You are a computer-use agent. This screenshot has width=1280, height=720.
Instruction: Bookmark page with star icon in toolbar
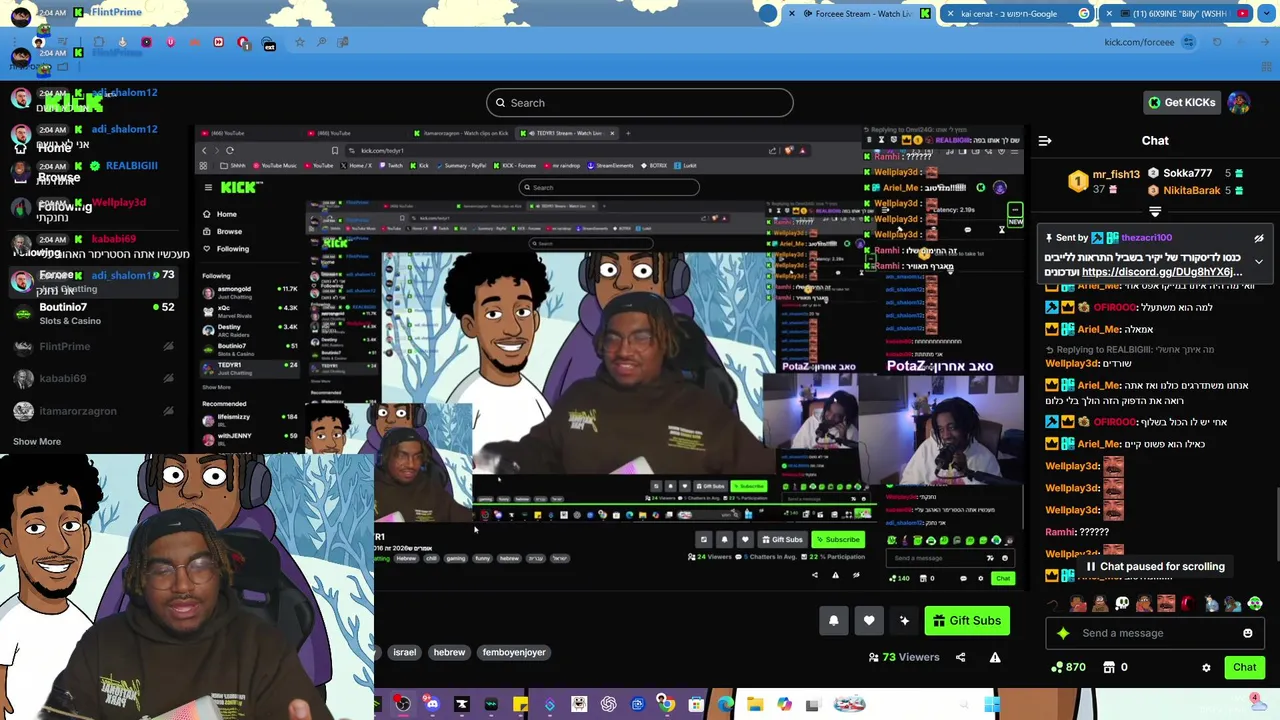tap(299, 42)
